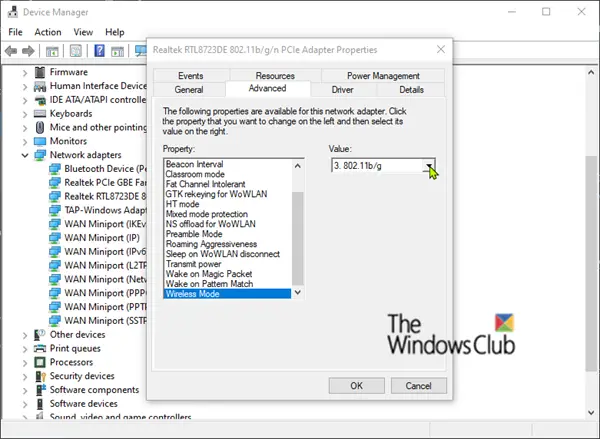Switch to the Resources tab
Viewport: 600px width, 439px height.
click(x=275, y=76)
